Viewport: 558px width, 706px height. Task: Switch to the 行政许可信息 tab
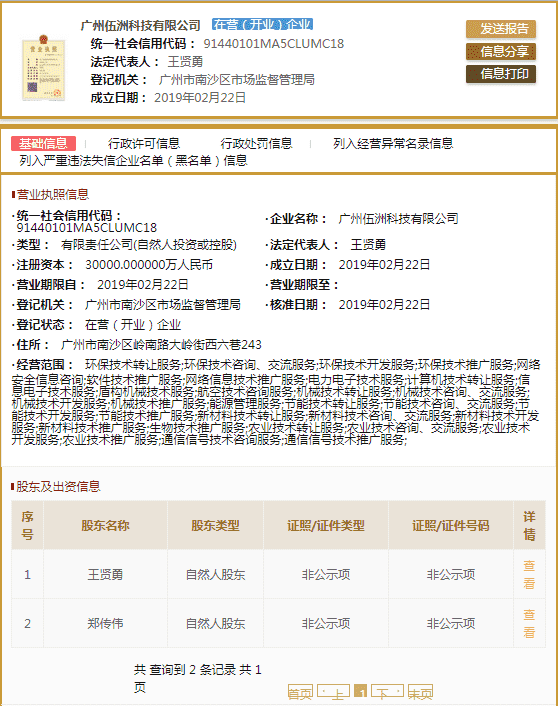144,144
